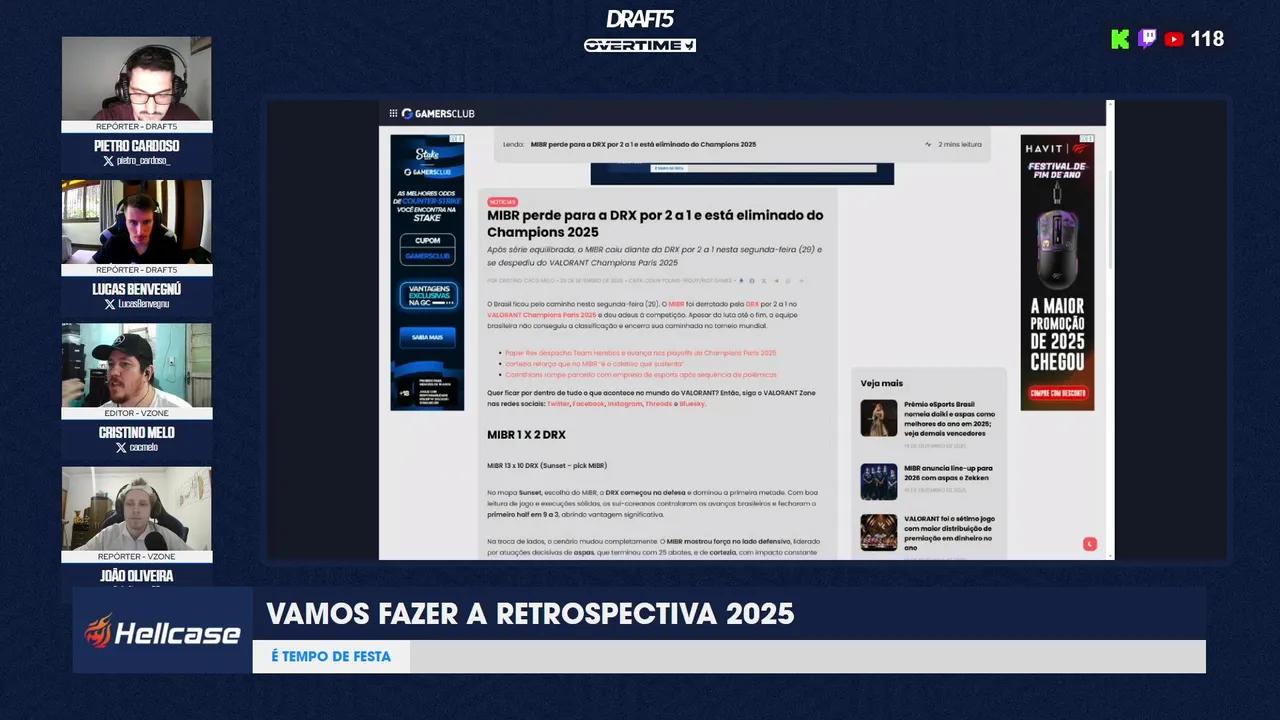Image resolution: width=1280 pixels, height=720 pixels.
Task: Select Cristino Melo's webcam feed
Action: [137, 365]
